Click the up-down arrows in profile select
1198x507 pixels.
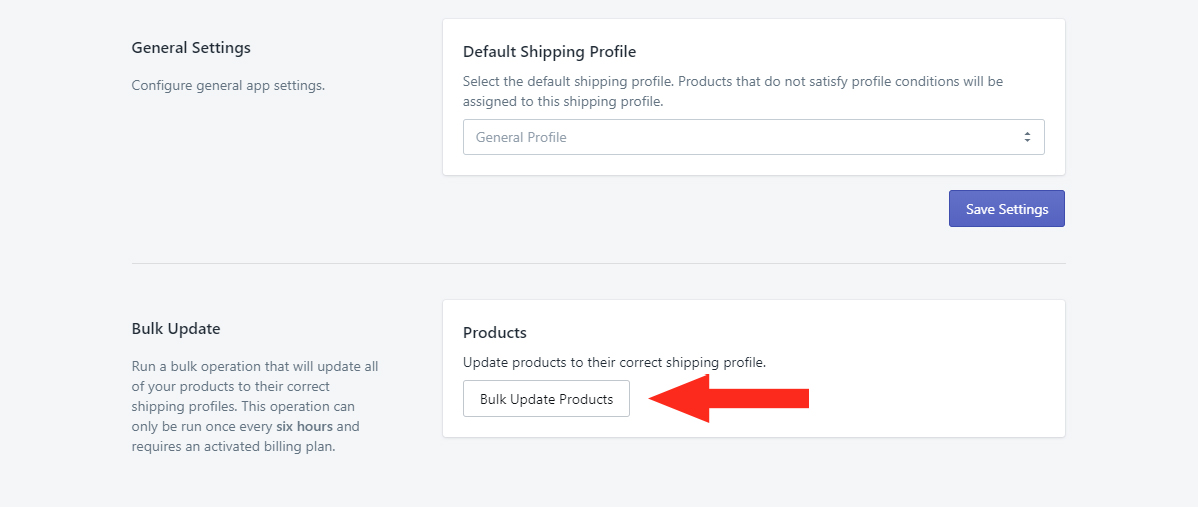(1027, 137)
